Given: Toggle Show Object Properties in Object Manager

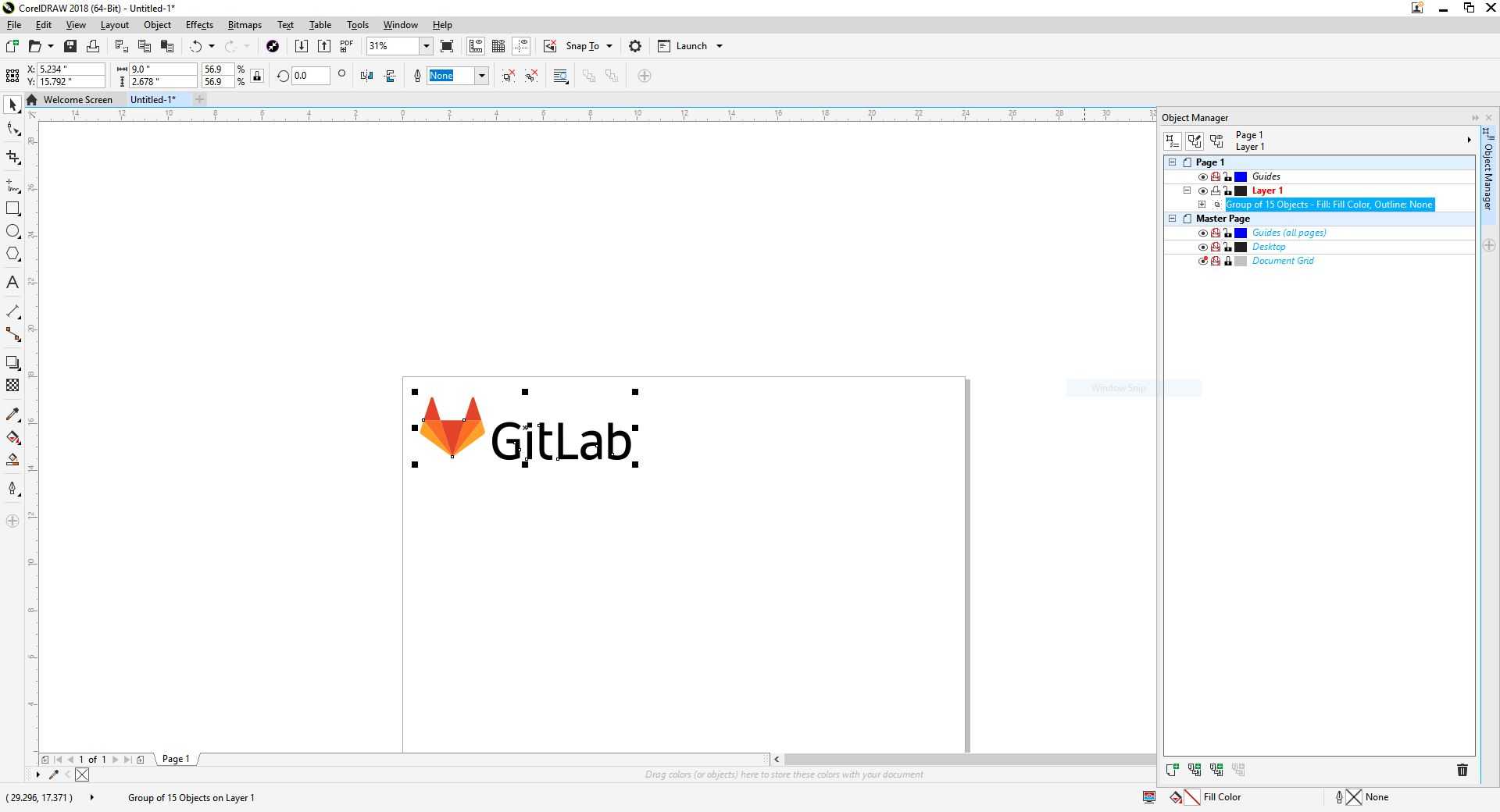Looking at the screenshot, I should [1172, 141].
